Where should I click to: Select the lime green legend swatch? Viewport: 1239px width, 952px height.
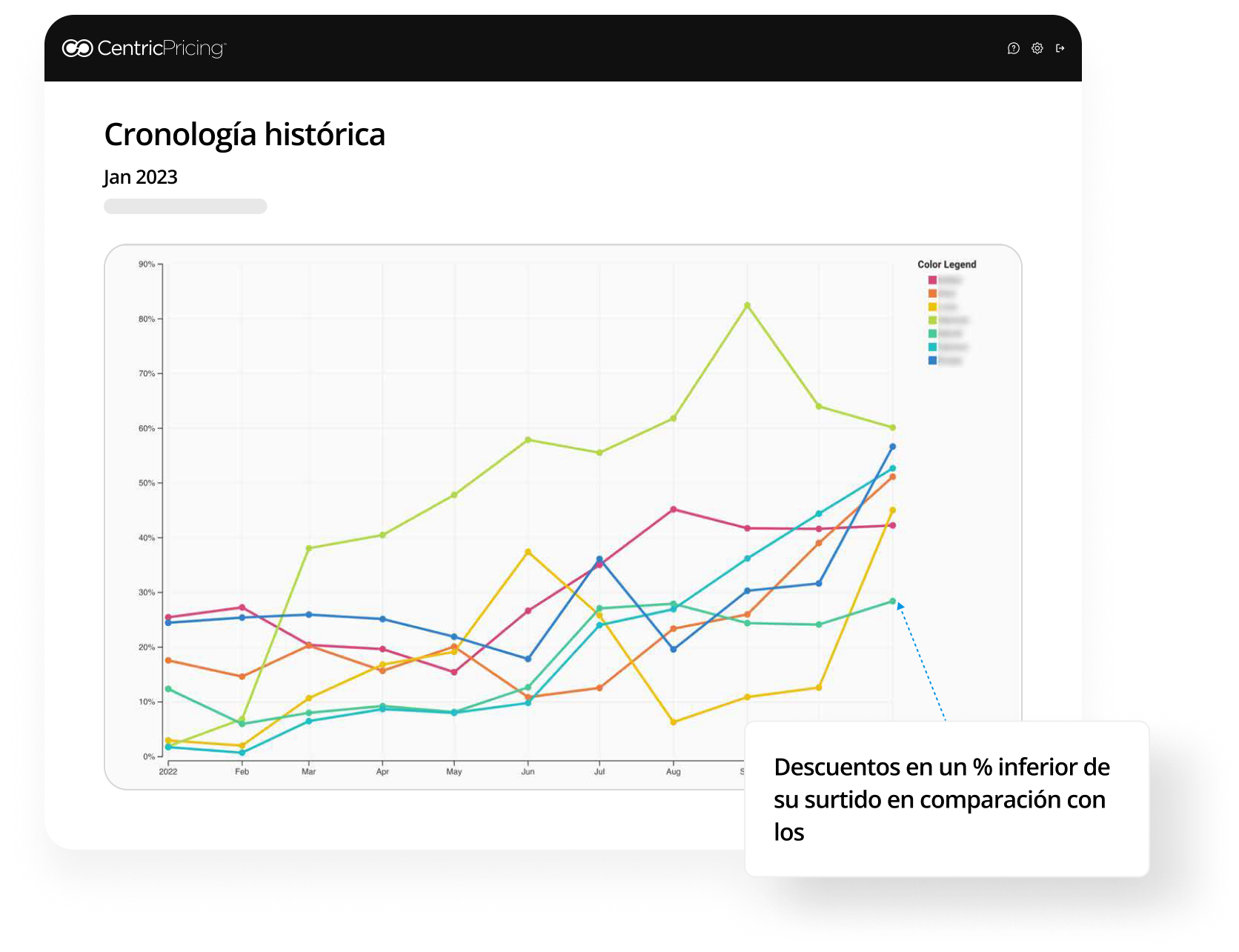pos(932,320)
